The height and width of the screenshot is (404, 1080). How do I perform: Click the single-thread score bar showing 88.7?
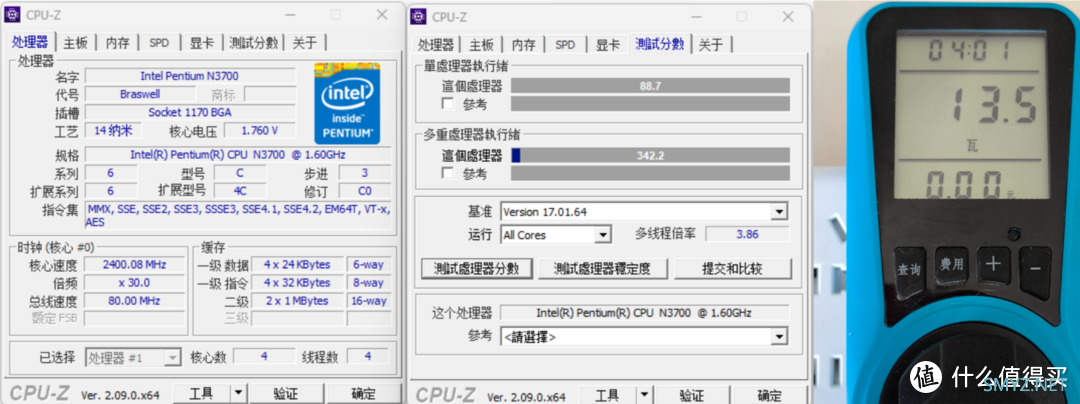tap(650, 86)
